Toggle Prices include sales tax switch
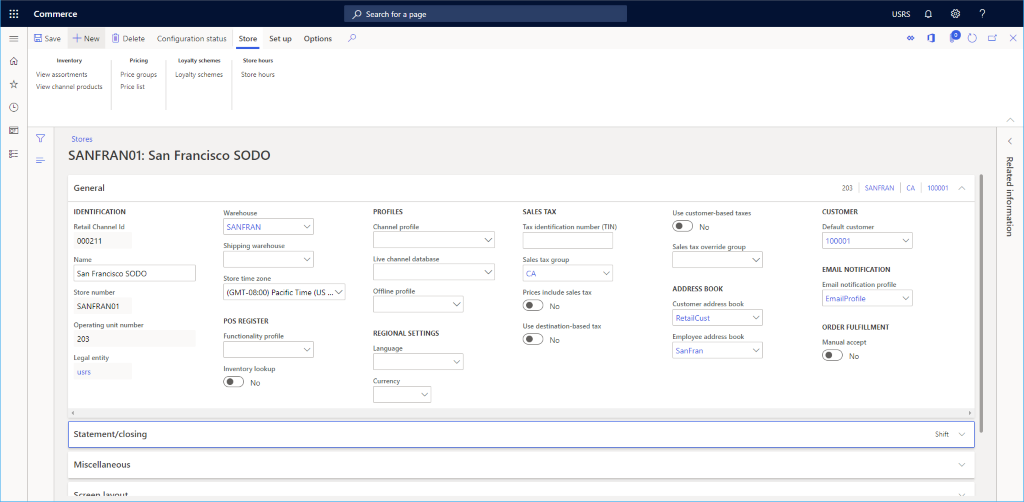 pos(534,306)
